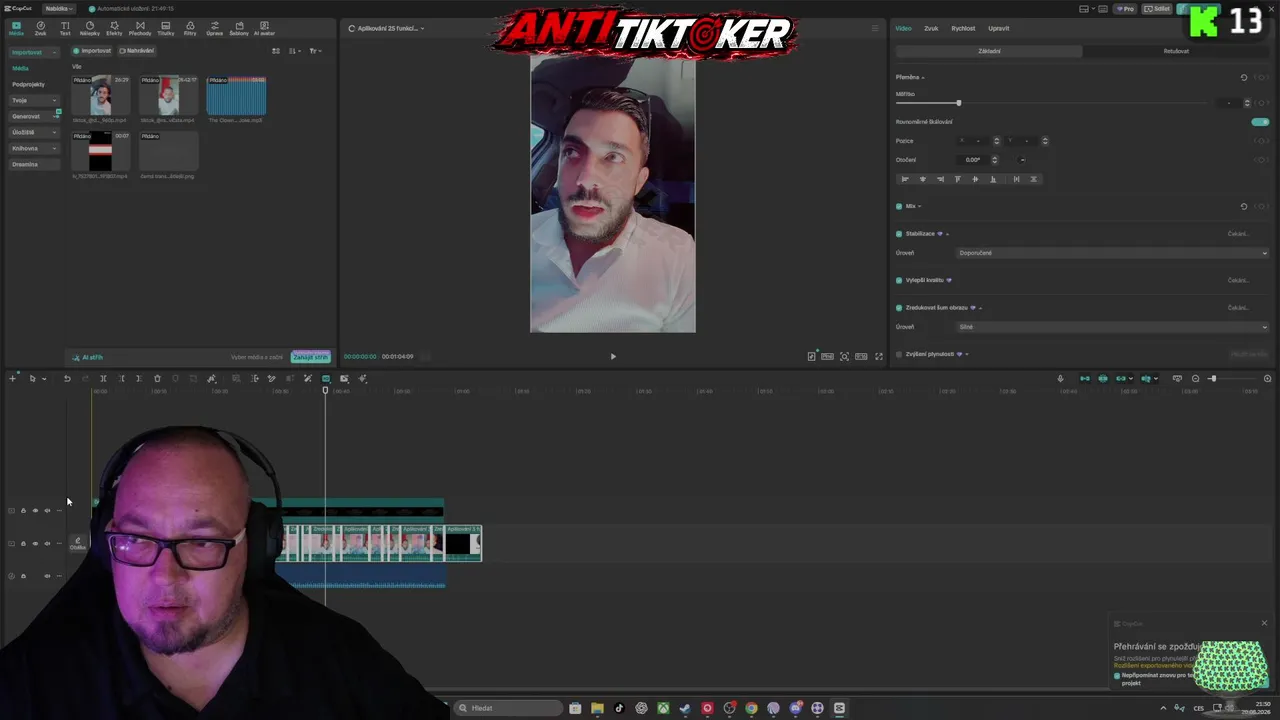
Task: Click the Pro upgrade button
Action: [x=1126, y=9]
